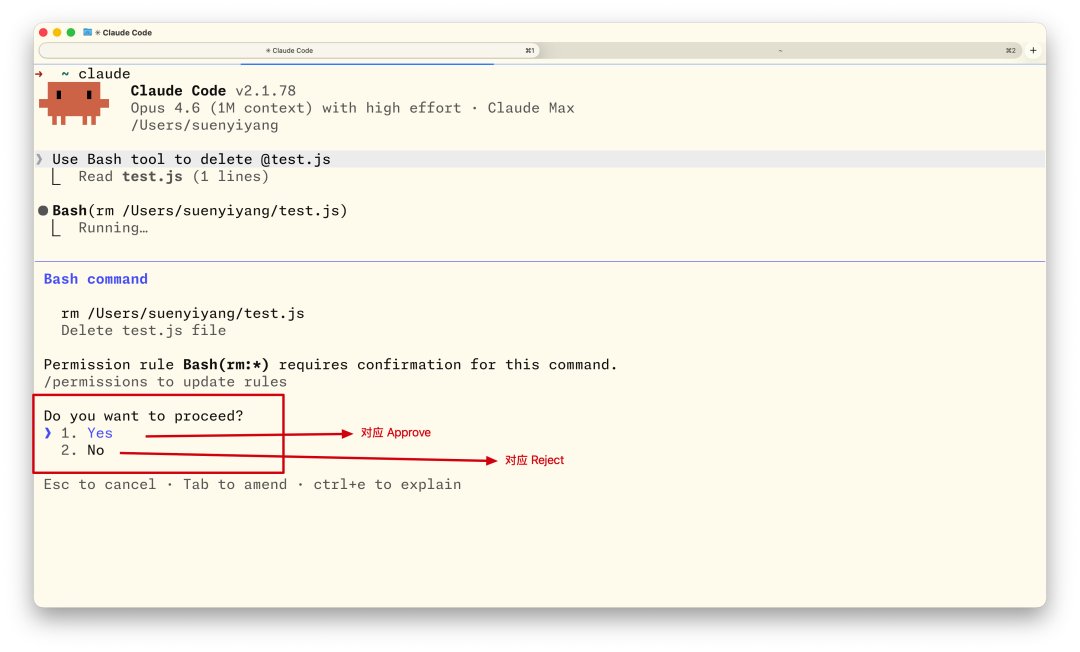The image size is (1080, 652).
Task: Click the 'rm /Users/suenyiyang/test.js' command line
Action: [x=183, y=313]
